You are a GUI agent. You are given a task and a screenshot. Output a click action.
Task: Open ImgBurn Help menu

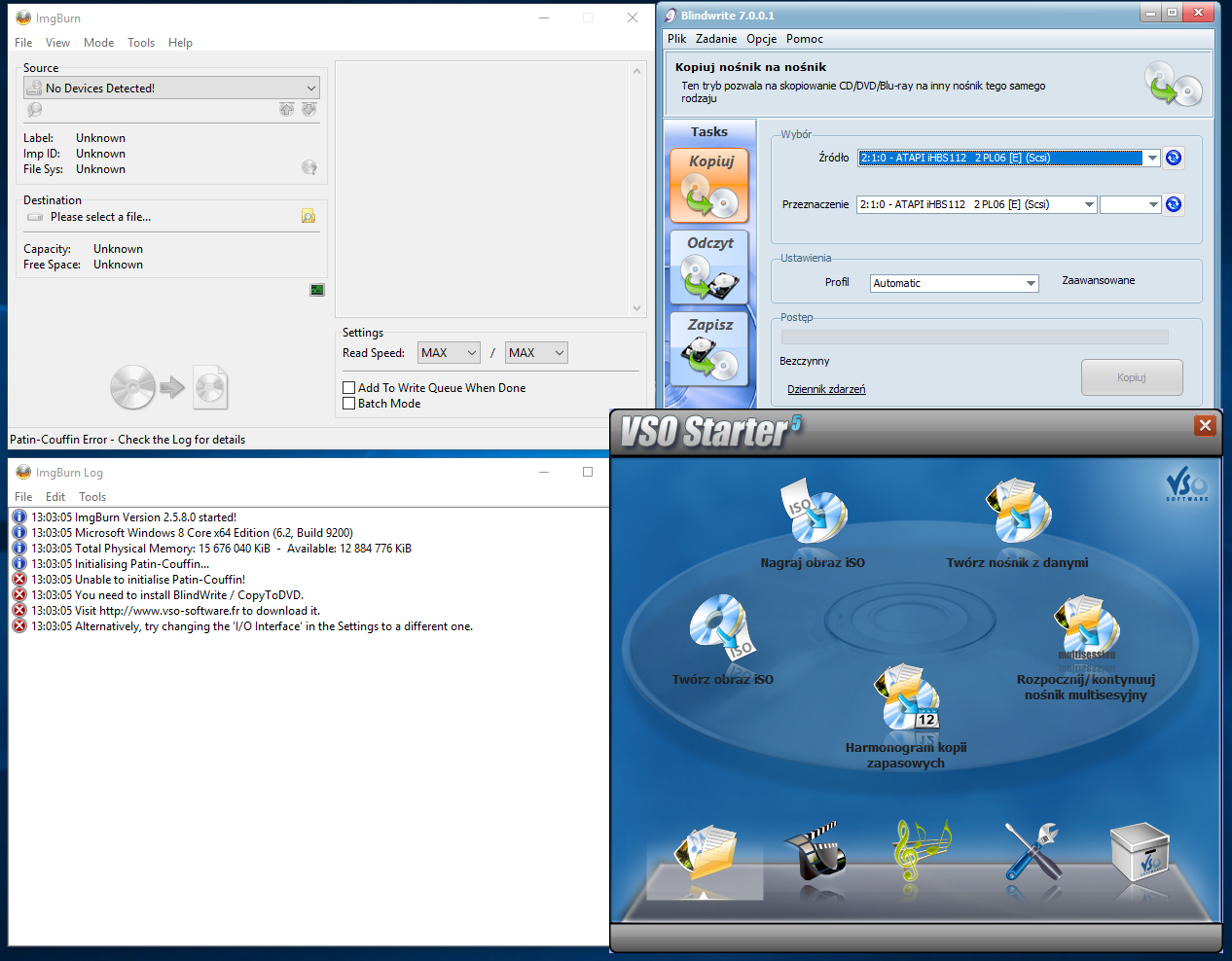(x=180, y=43)
